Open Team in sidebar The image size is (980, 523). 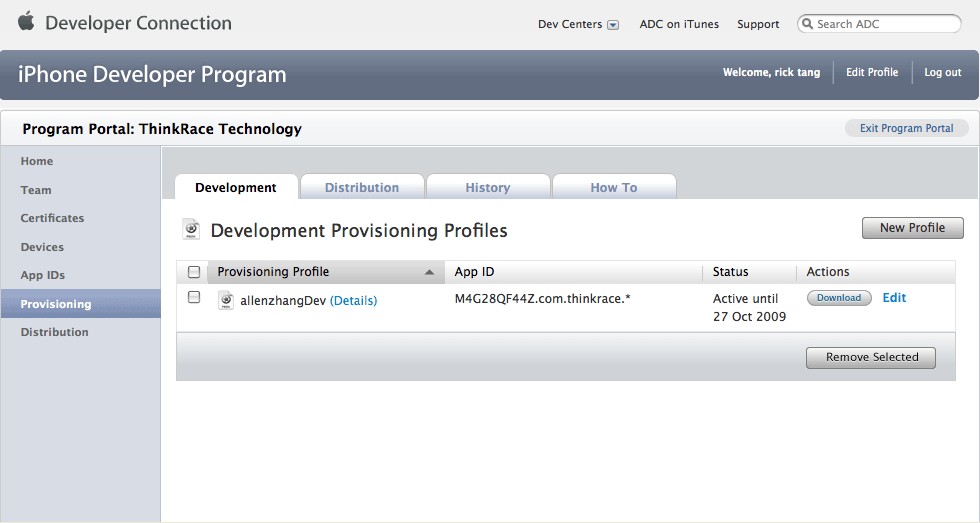tap(36, 190)
